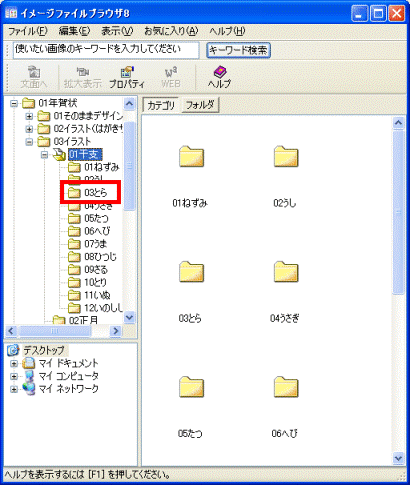This screenshot has height=485, width=410.
Task: Click tree pane scroll right arrow
Action: point(116,331)
